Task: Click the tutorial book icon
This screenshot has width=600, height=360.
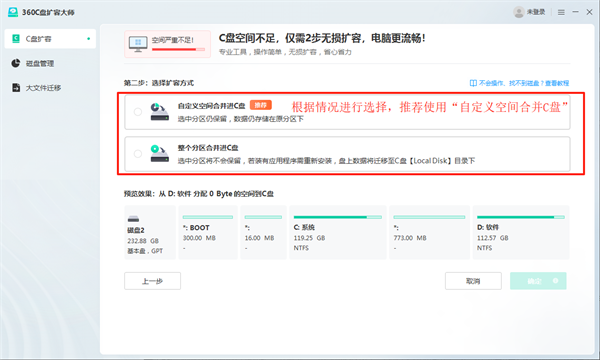Action: (473, 83)
